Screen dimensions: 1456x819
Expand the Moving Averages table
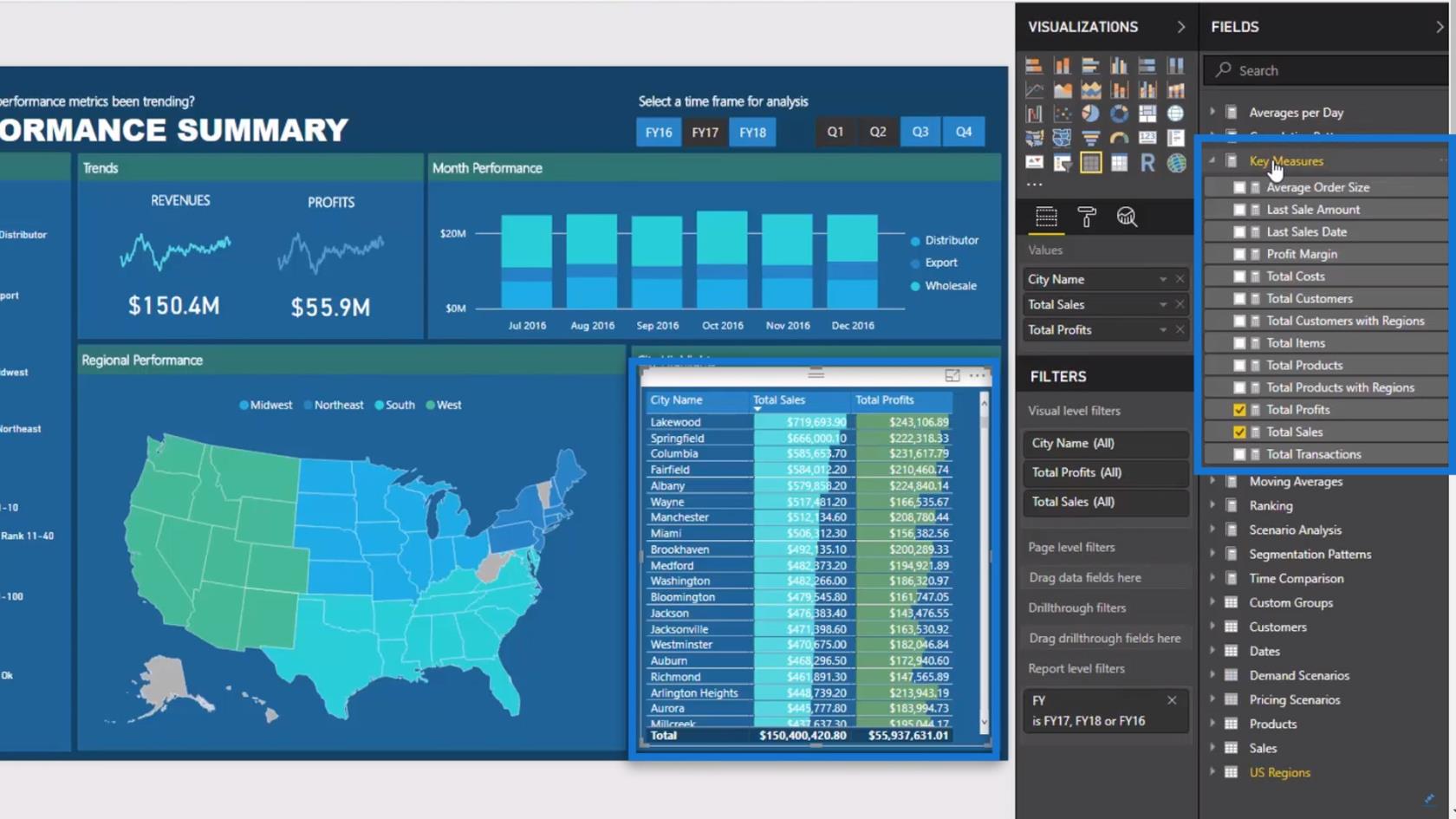(1212, 482)
